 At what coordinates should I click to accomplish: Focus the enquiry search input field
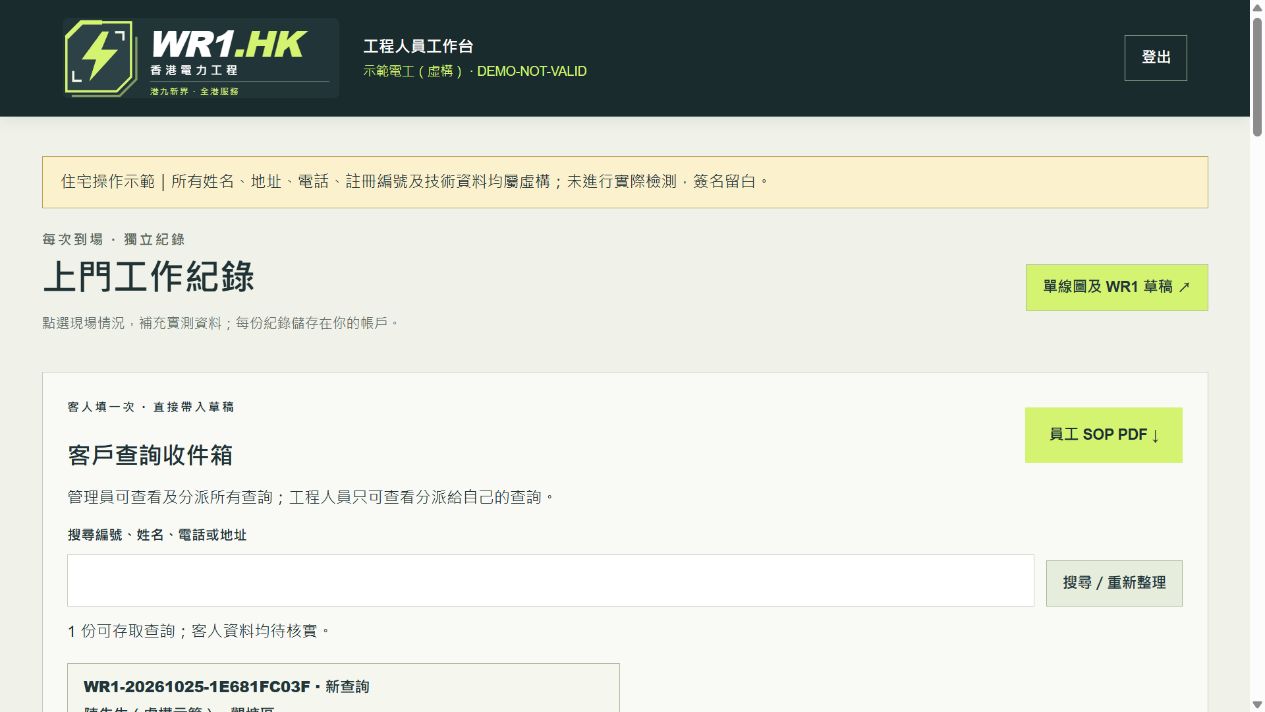point(550,581)
